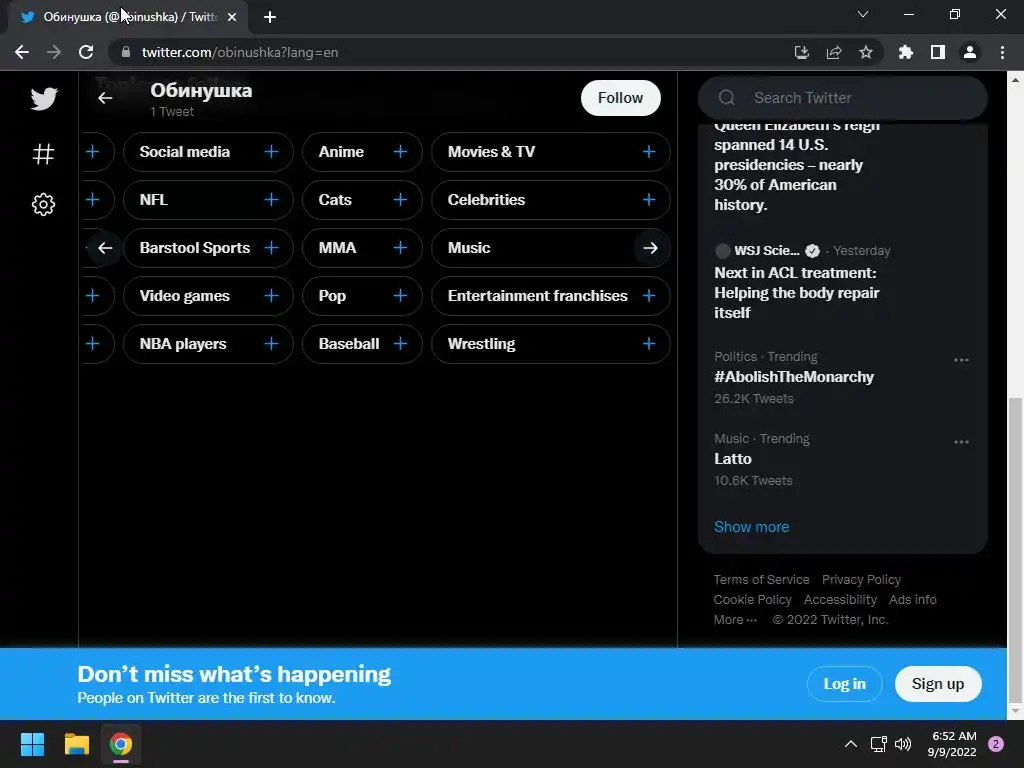Open the Twitter home bird logo

[44, 99]
